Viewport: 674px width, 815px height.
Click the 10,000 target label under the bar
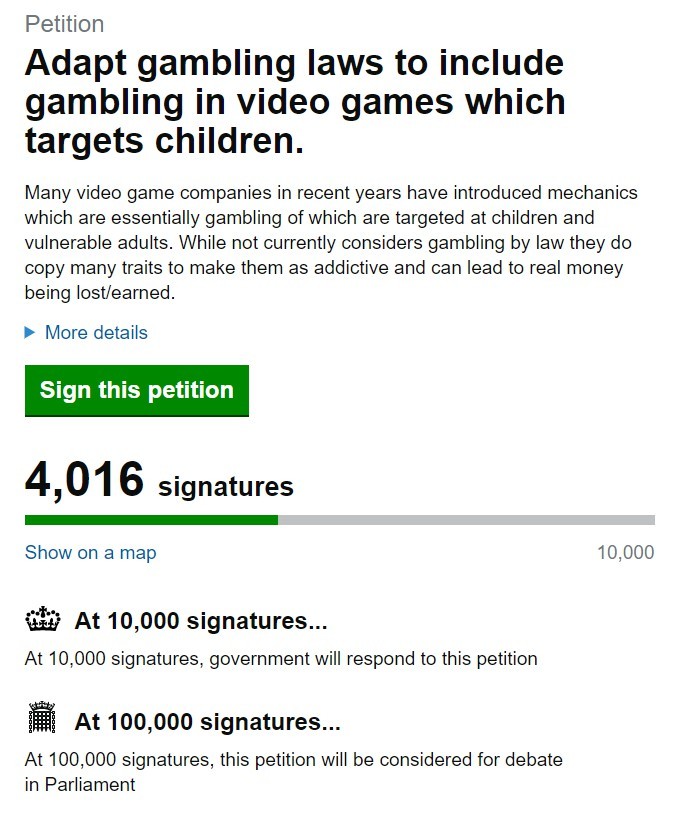tap(626, 553)
